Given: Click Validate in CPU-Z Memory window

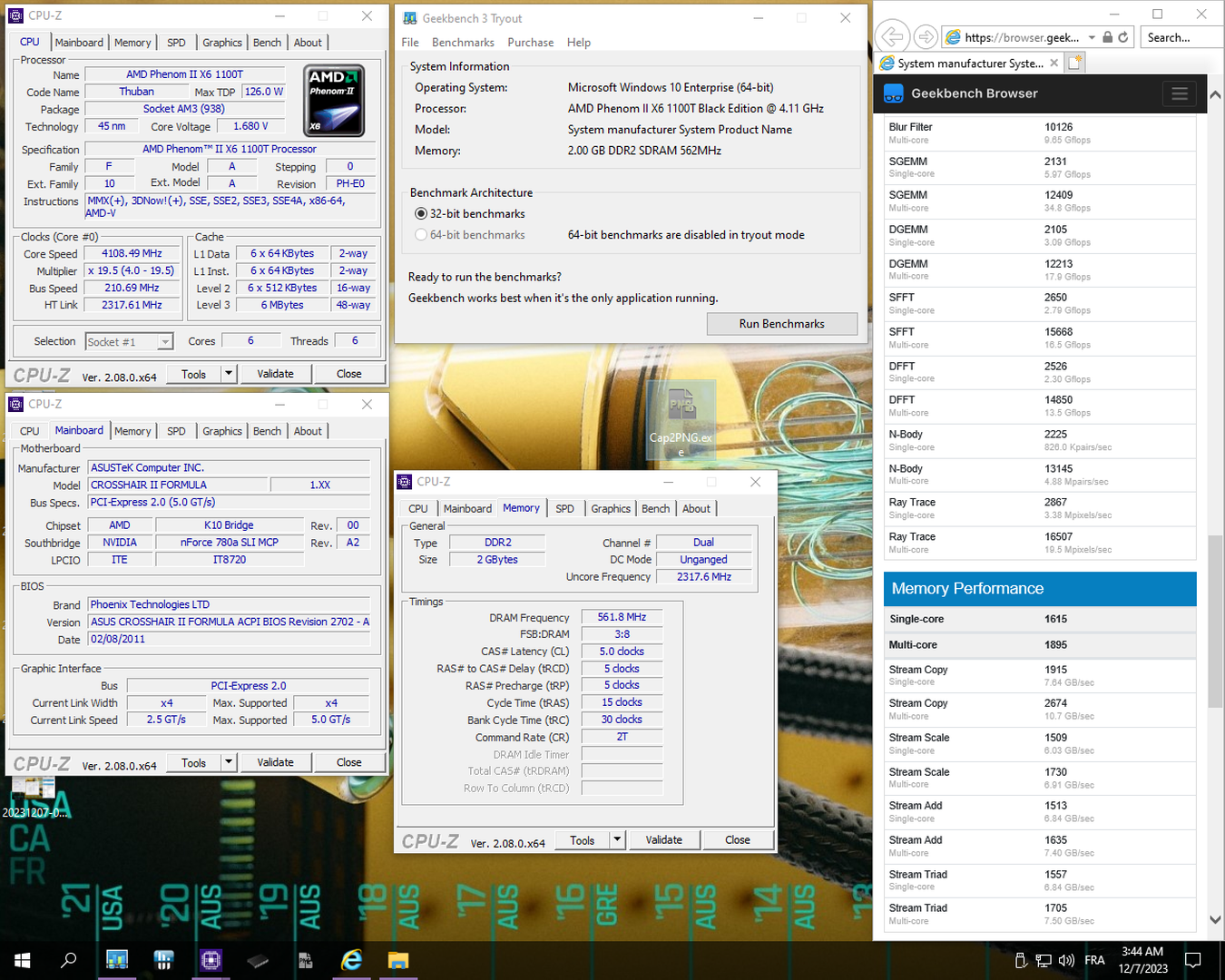Looking at the screenshot, I should coord(663,840).
